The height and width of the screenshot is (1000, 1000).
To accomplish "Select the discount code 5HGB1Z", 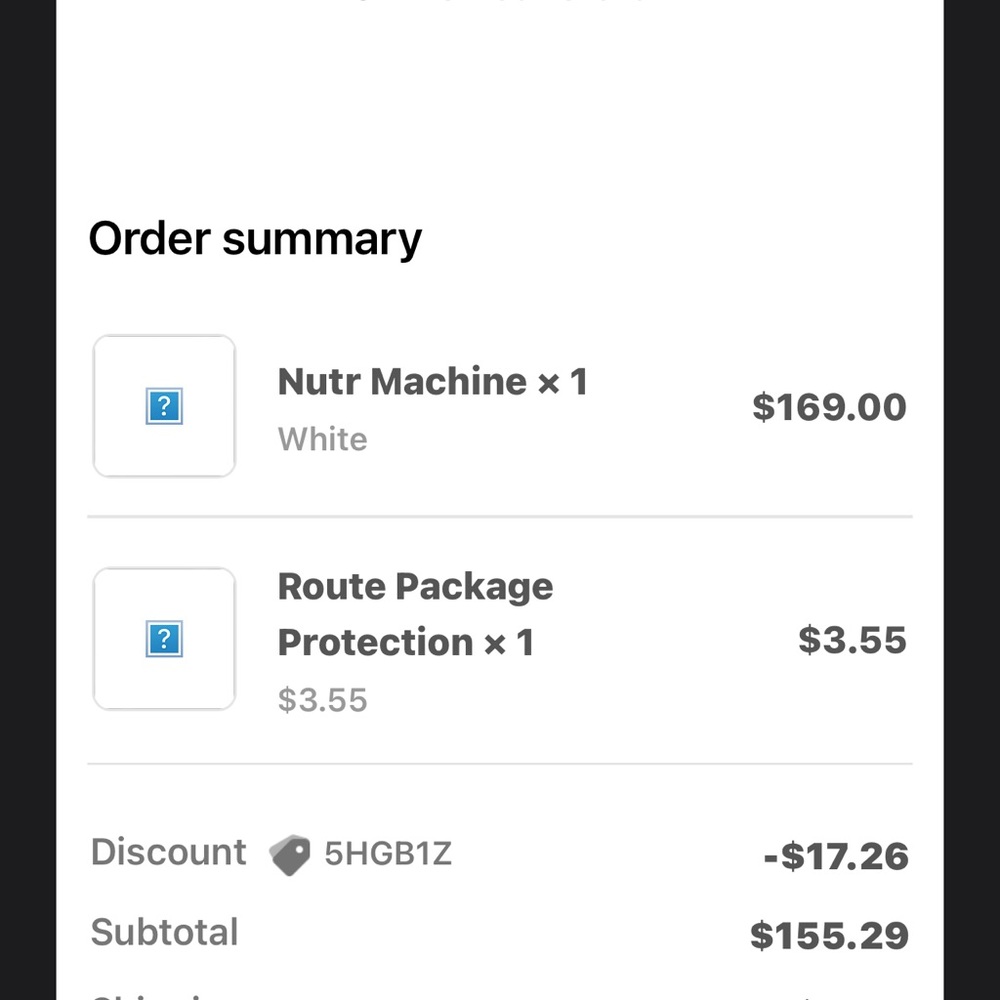I will 388,854.
